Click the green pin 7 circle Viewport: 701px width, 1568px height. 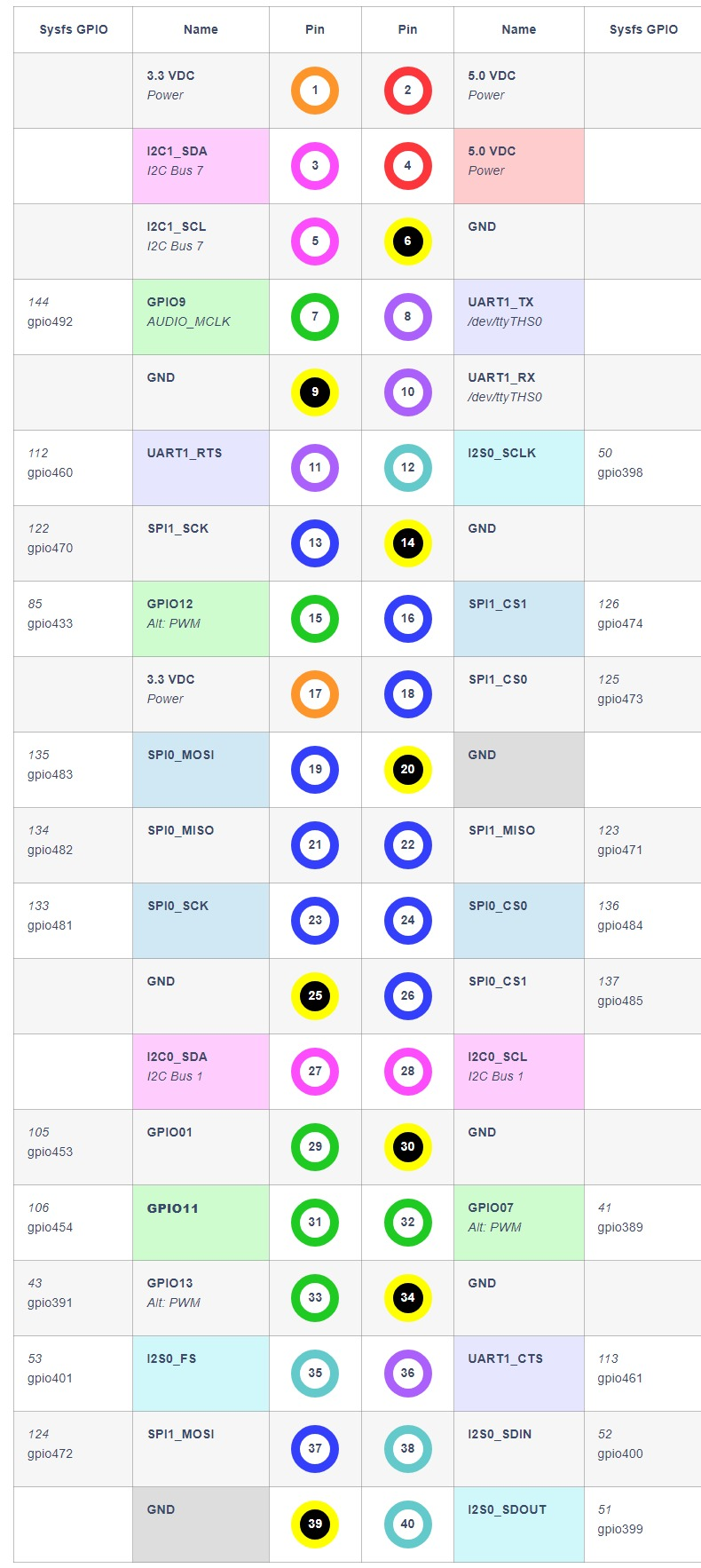[315, 317]
